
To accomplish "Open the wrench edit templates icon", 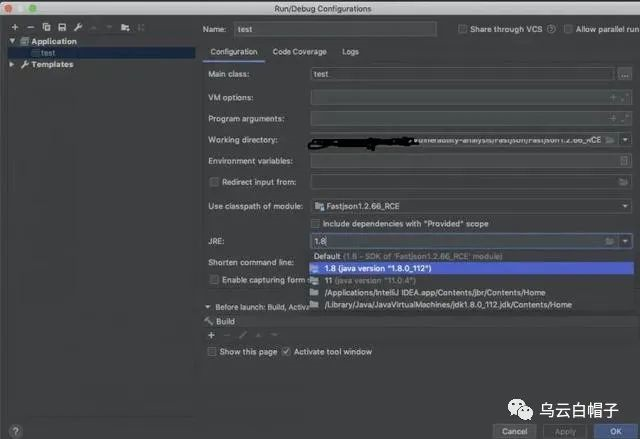I will (x=78, y=27).
